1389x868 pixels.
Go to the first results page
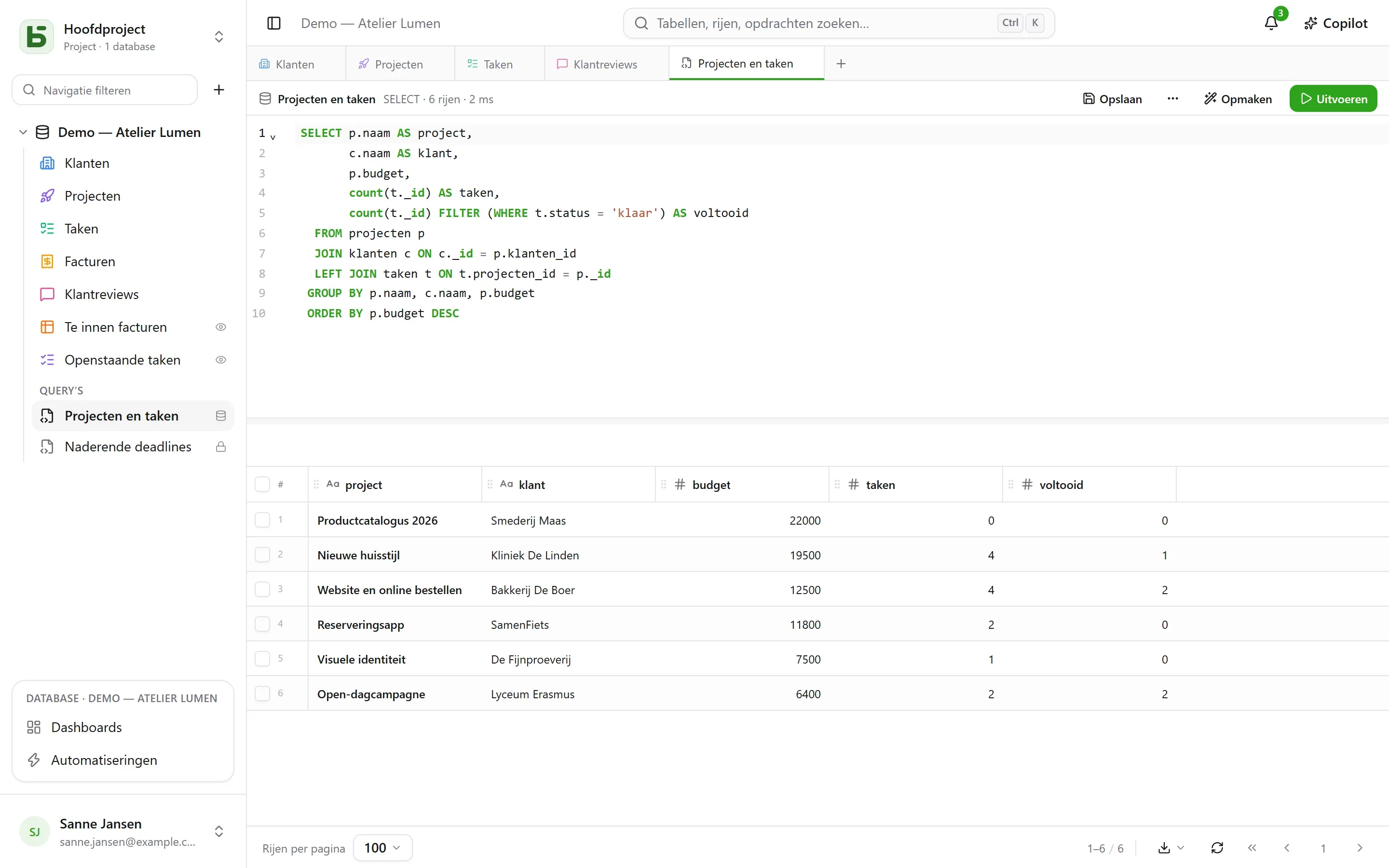[1252, 848]
